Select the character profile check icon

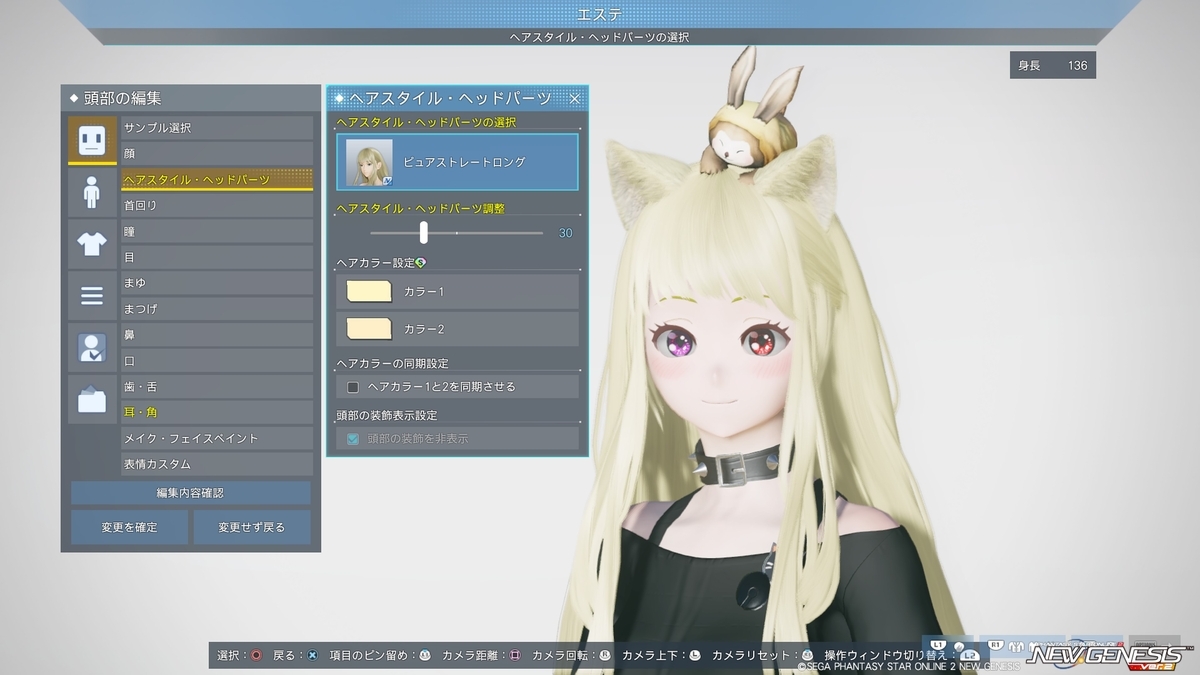click(x=92, y=348)
